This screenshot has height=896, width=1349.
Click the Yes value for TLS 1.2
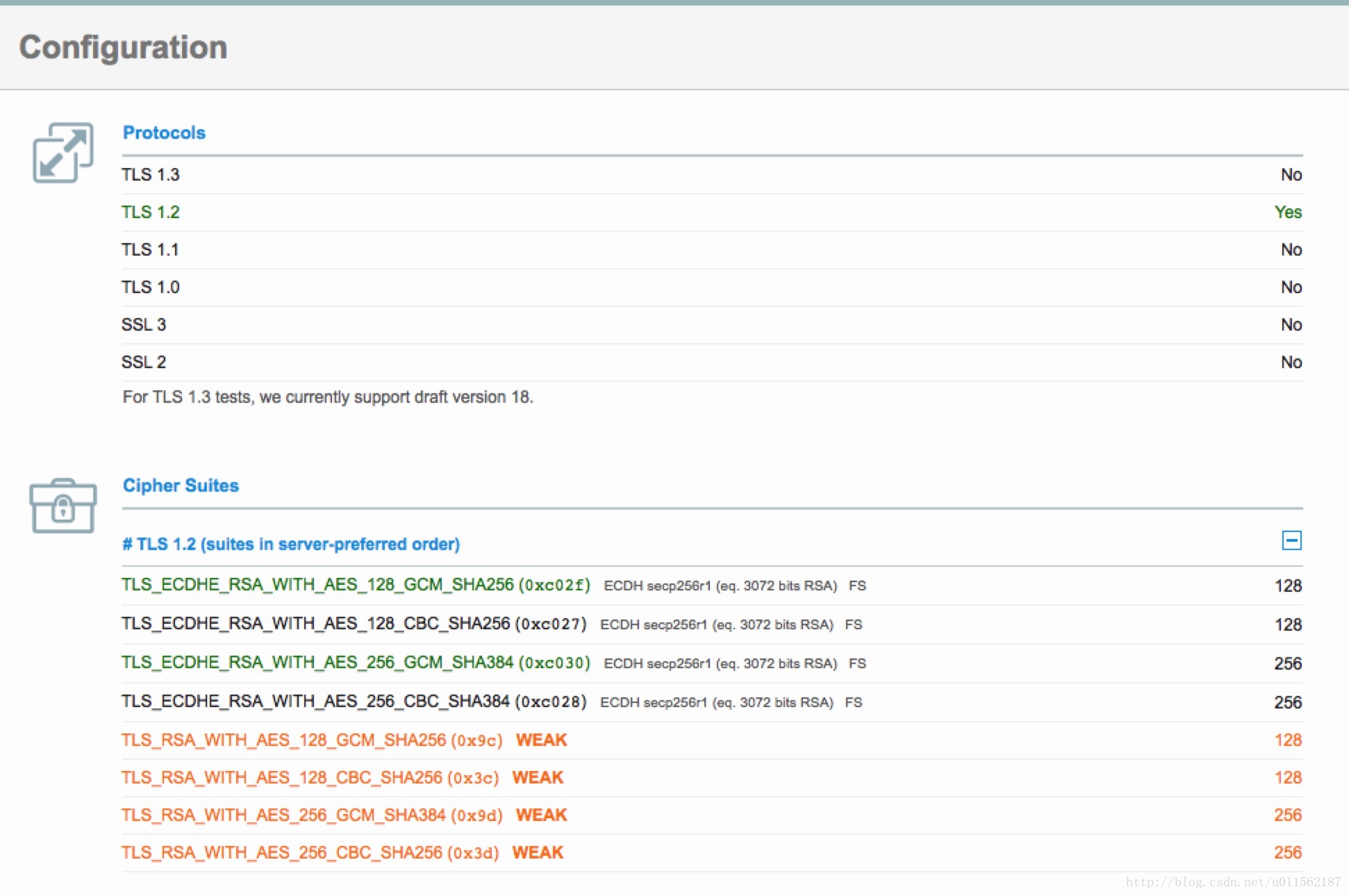[x=1288, y=212]
